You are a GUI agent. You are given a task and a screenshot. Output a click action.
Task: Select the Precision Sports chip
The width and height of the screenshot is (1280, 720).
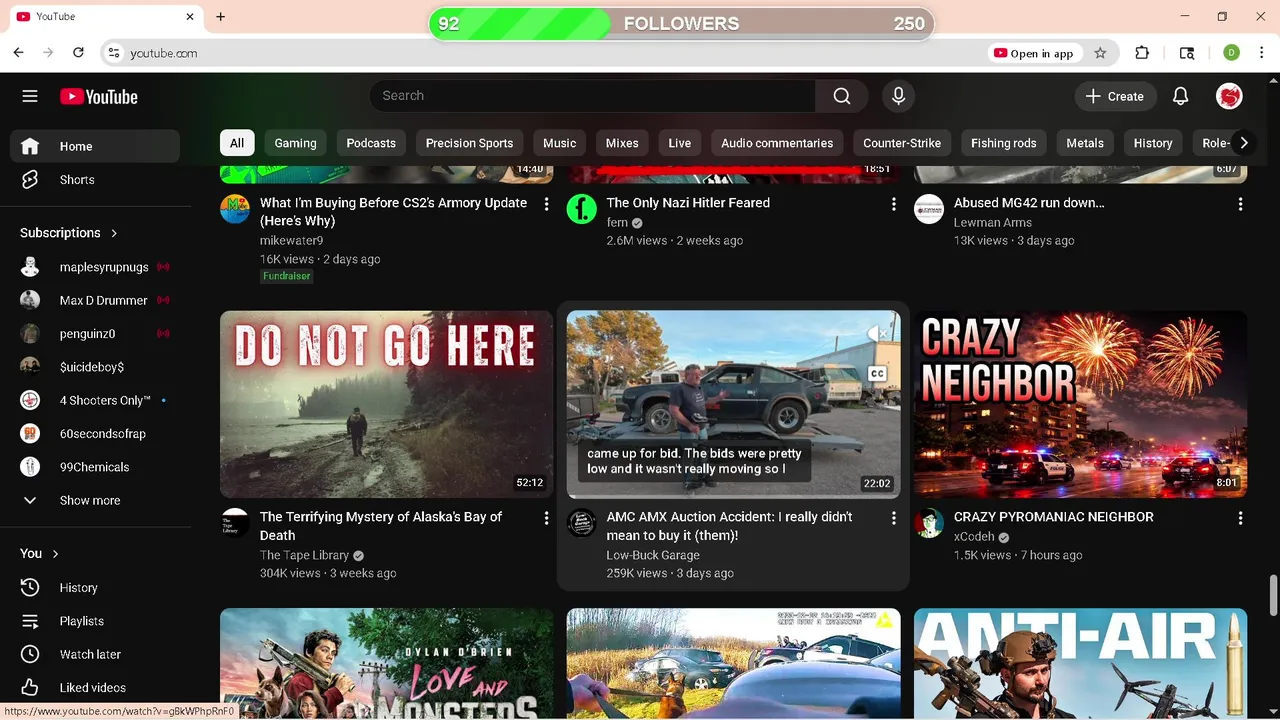click(469, 143)
